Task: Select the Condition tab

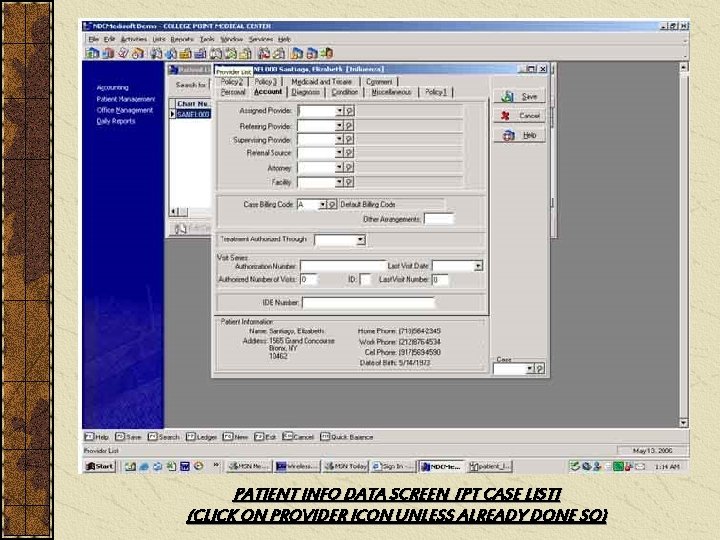Action: [344, 92]
